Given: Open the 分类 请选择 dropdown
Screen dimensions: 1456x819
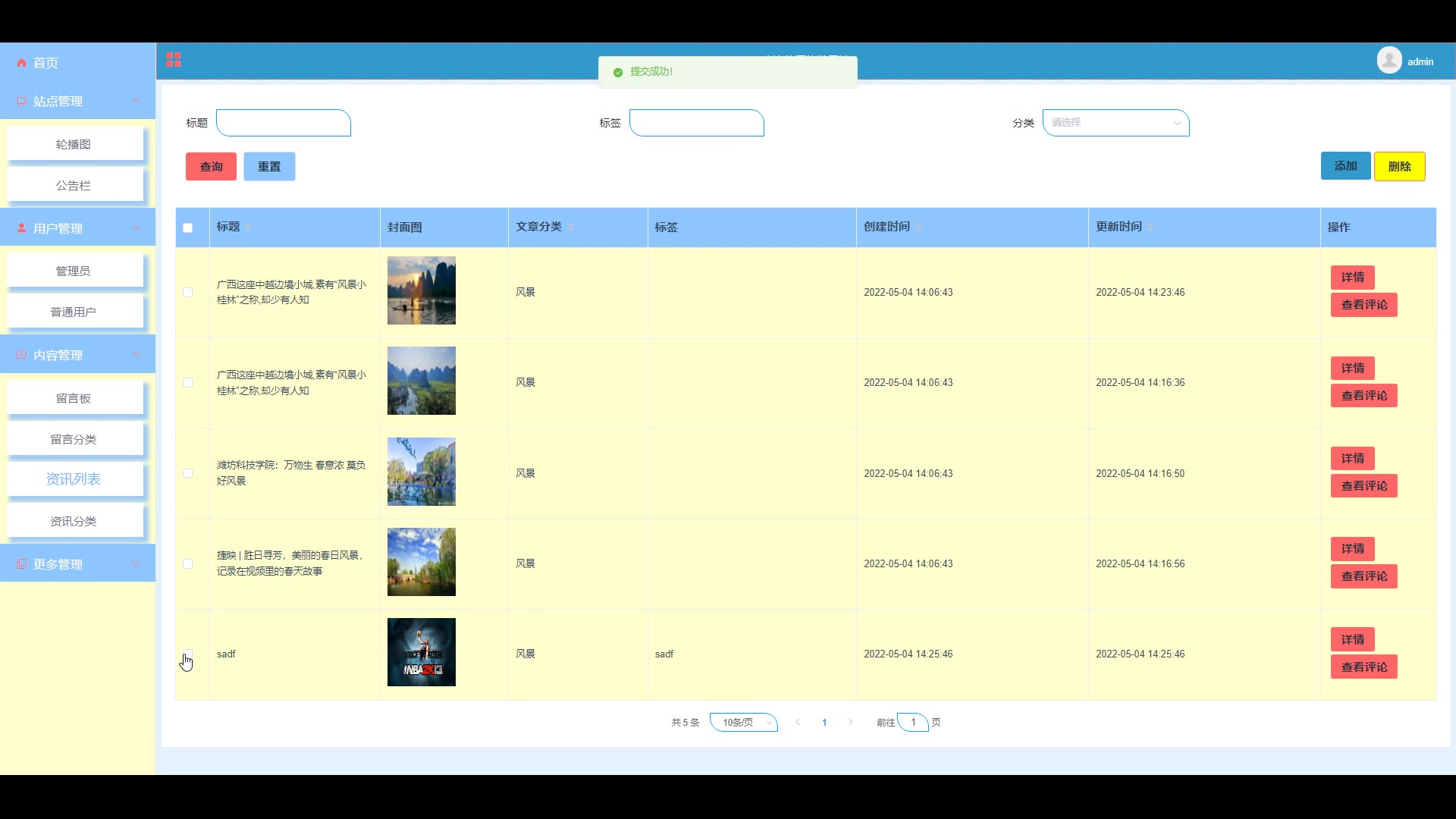Looking at the screenshot, I should (1116, 123).
